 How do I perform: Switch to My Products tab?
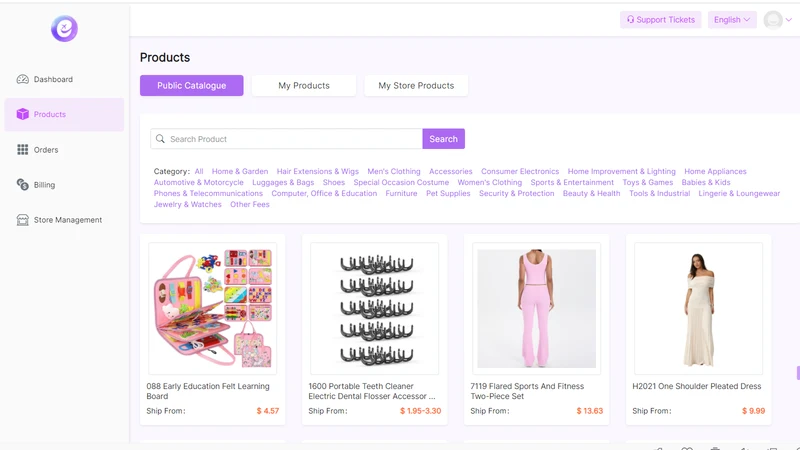[x=304, y=86]
